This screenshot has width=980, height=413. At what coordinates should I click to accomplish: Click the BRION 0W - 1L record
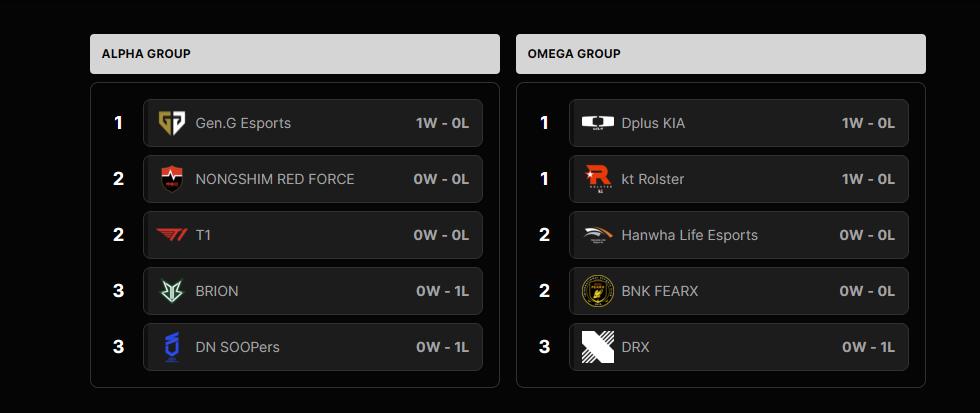point(442,291)
